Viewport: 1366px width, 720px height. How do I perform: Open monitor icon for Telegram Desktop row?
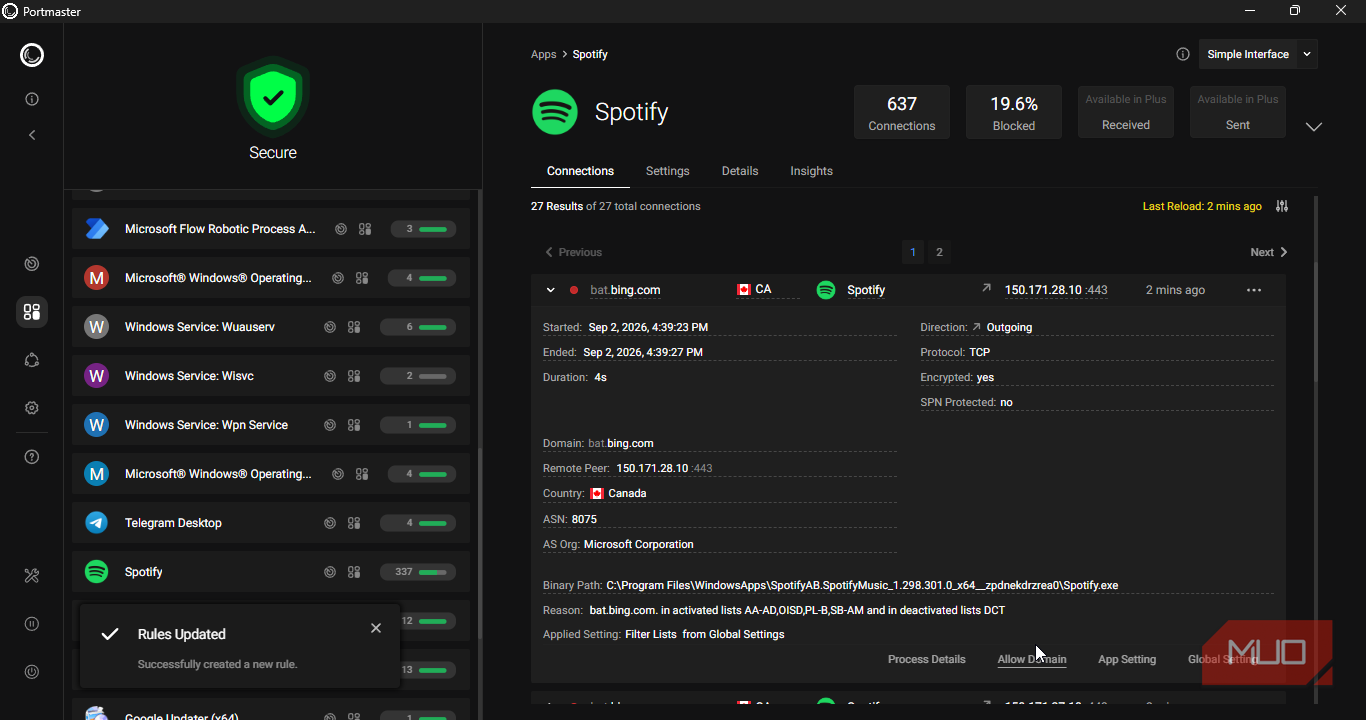330,523
